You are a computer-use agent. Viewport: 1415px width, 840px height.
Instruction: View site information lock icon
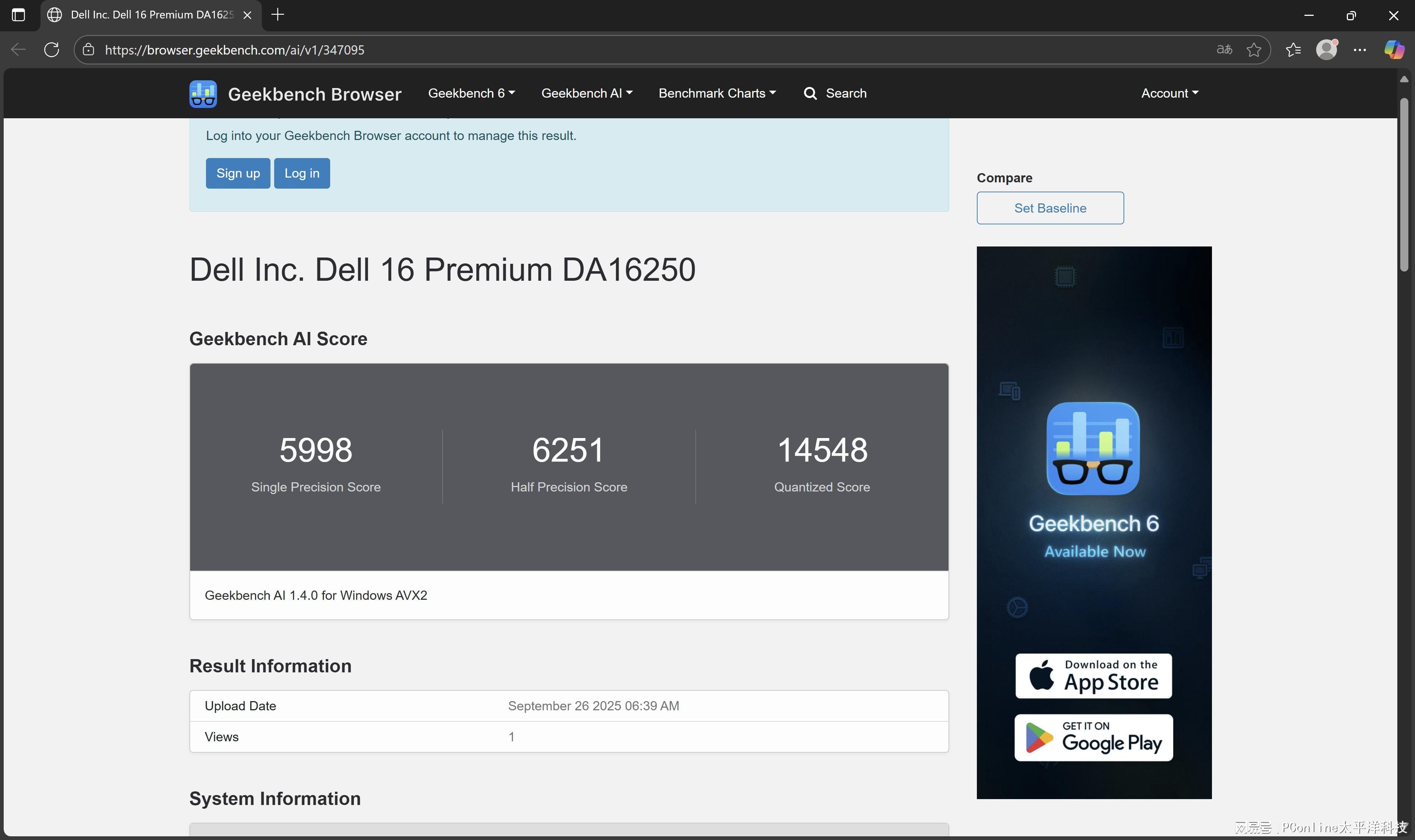pos(88,50)
